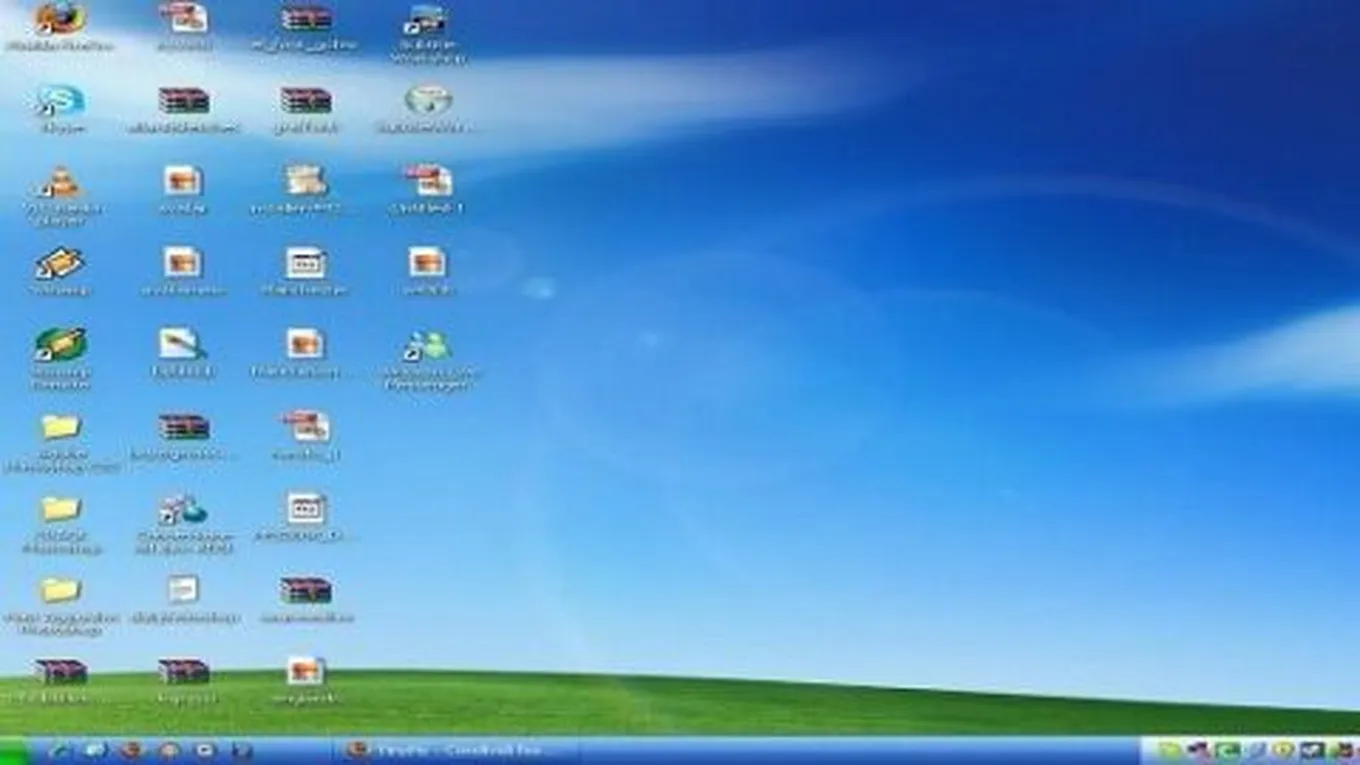The image size is (1360, 765).
Task: Click the last Quick Launch icon before the Firefox taskbar button
Action: [x=242, y=751]
